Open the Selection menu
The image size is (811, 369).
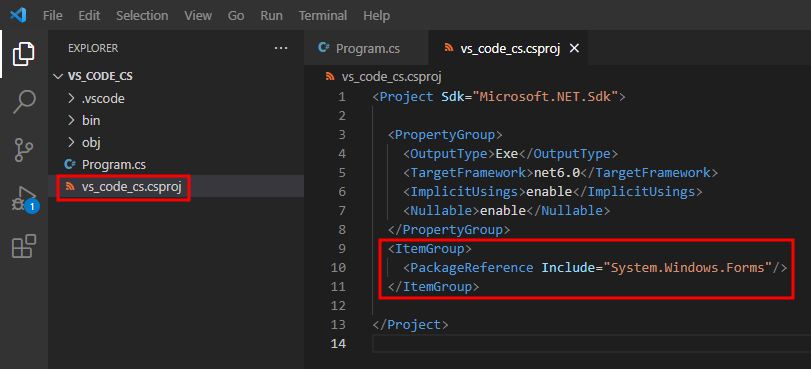click(142, 16)
